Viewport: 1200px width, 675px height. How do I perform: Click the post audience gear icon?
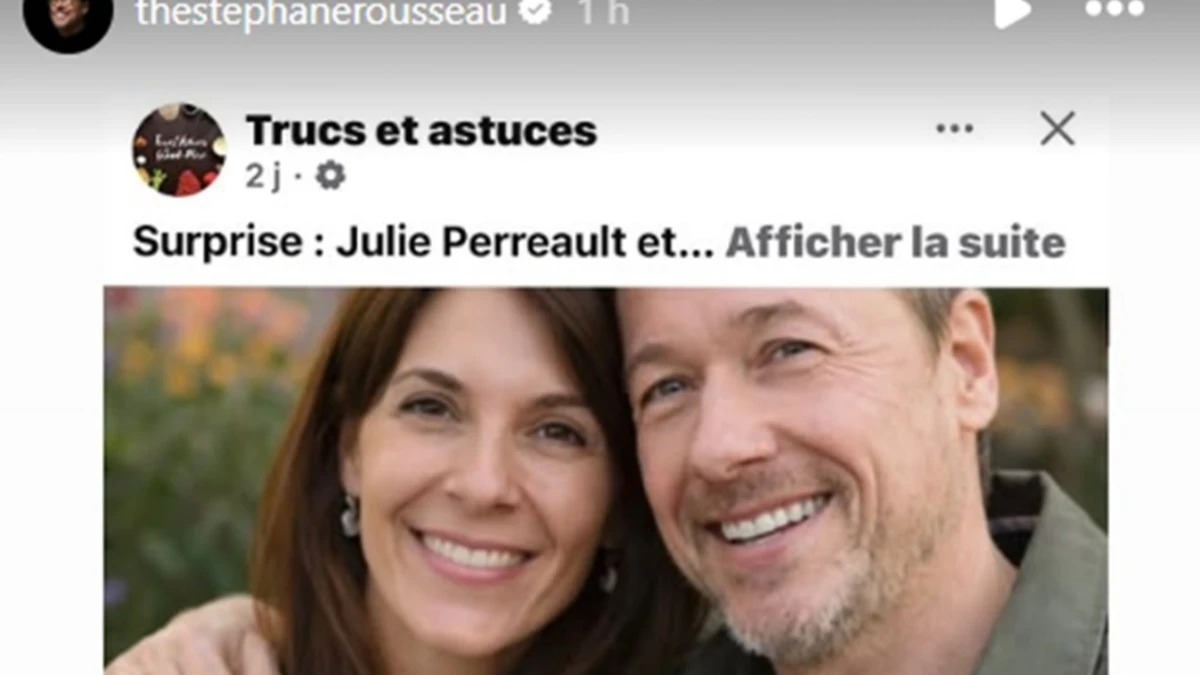coord(330,176)
